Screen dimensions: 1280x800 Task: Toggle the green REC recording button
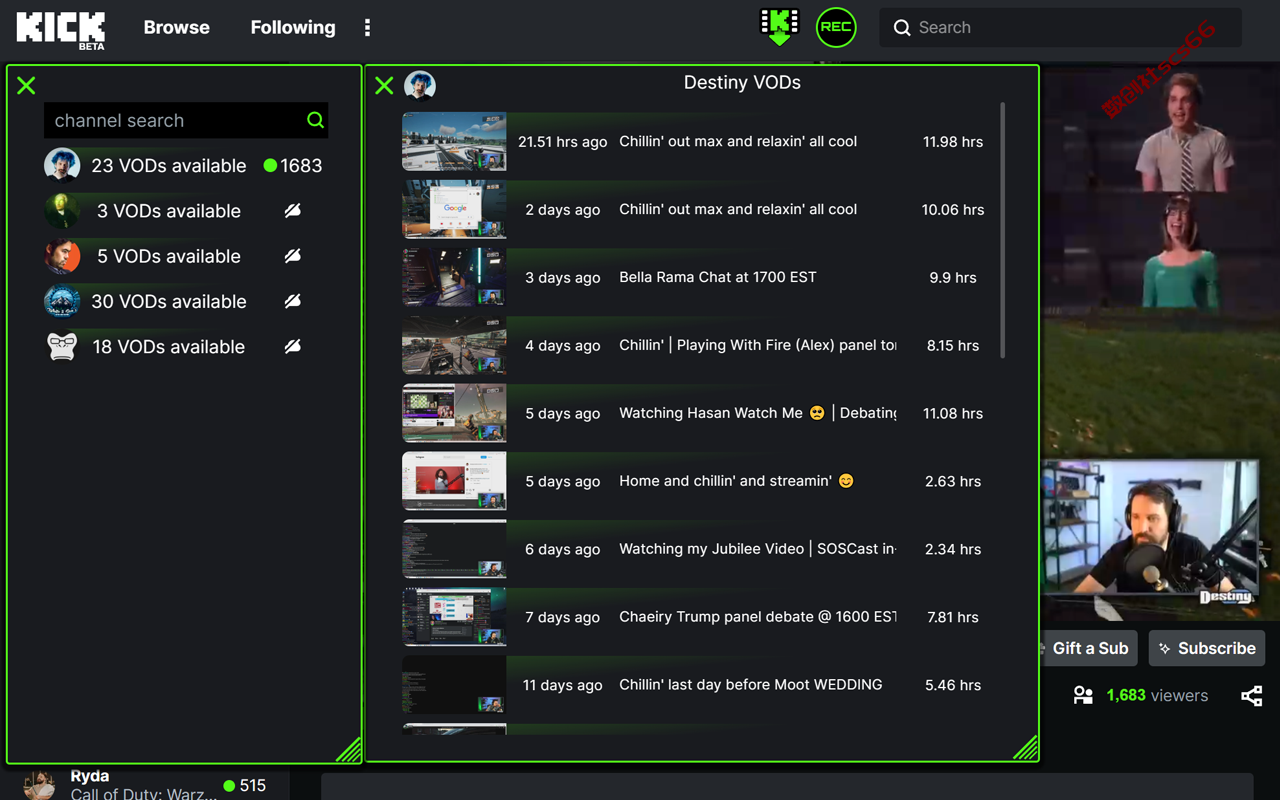click(836, 27)
